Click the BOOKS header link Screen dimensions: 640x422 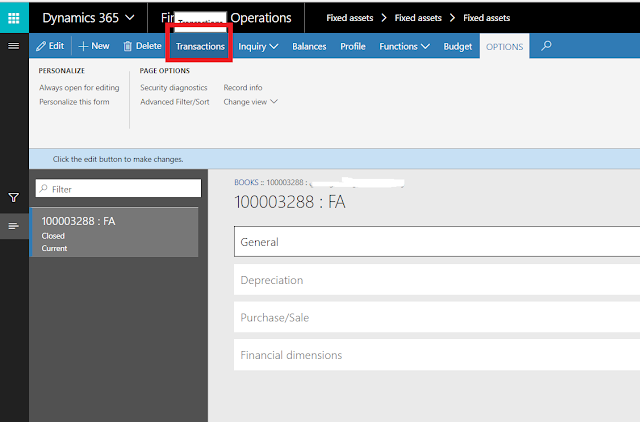pos(246,182)
